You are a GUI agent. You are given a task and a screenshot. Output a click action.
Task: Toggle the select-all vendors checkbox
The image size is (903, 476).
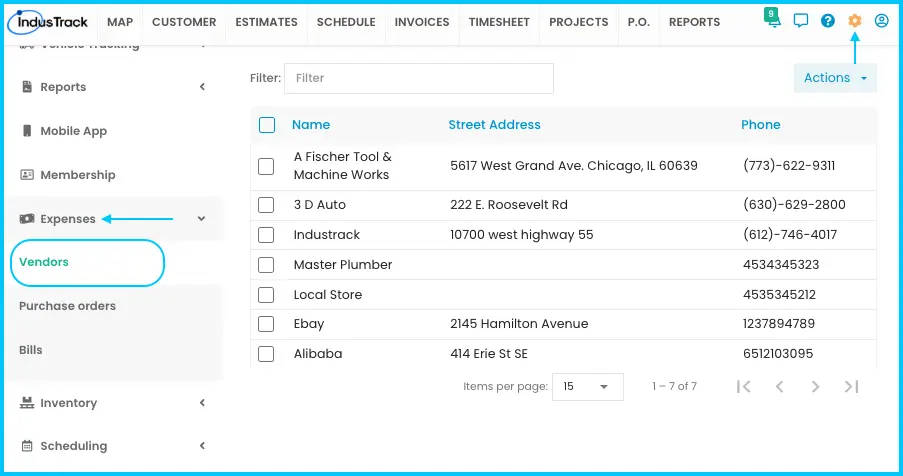coord(267,125)
